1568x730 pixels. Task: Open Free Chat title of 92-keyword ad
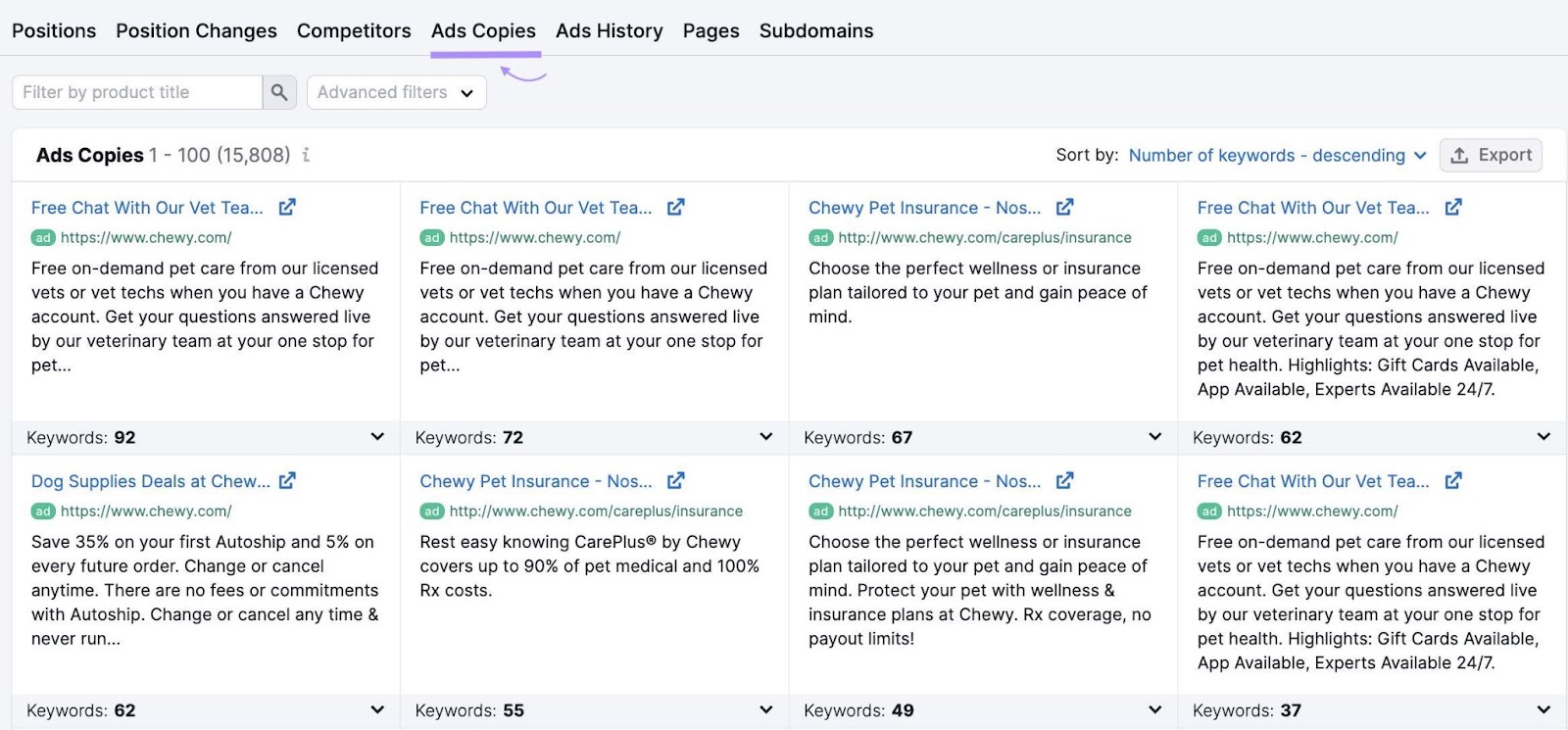coord(147,208)
